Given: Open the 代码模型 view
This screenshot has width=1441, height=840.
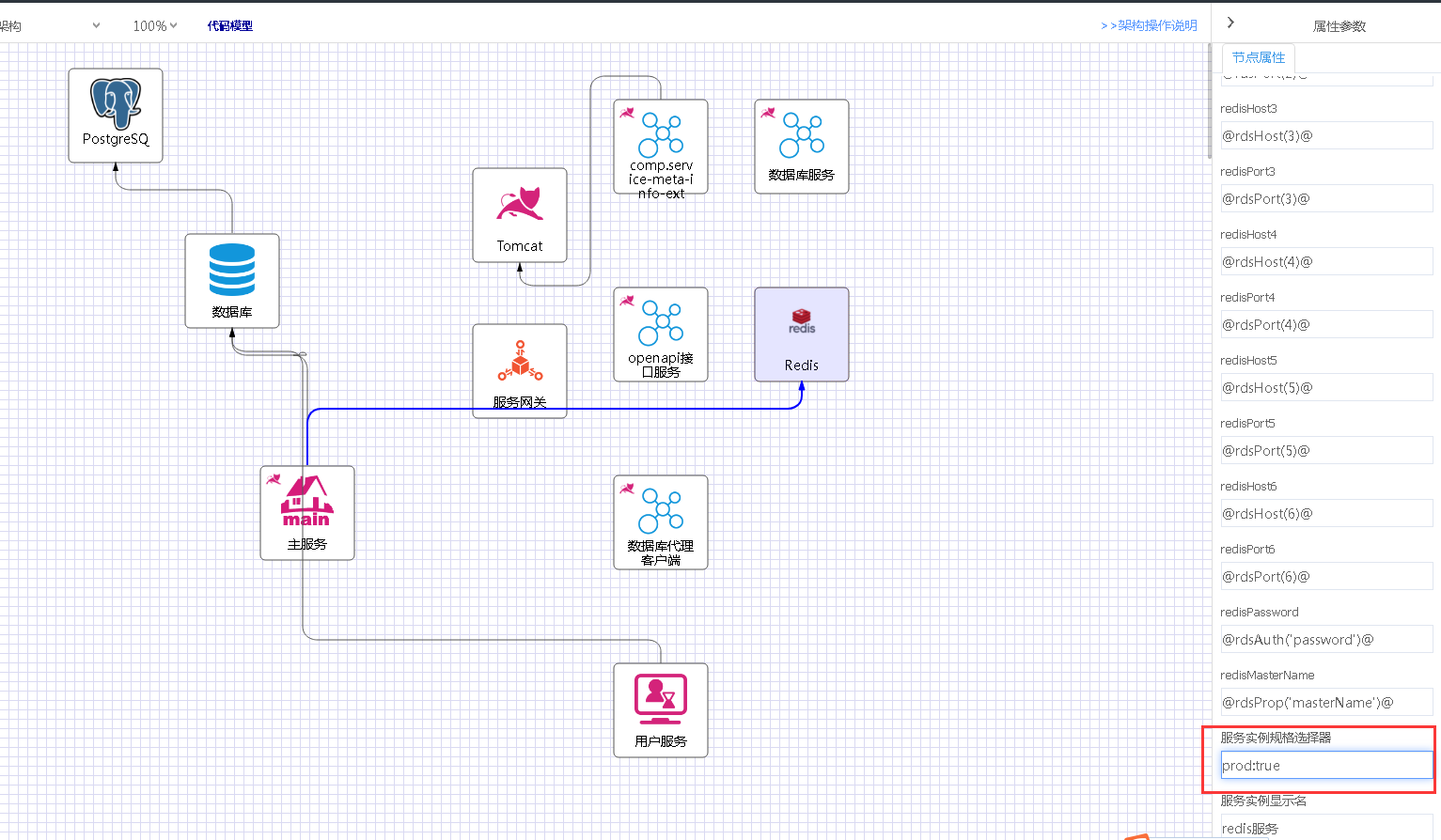Looking at the screenshot, I should coord(229,26).
